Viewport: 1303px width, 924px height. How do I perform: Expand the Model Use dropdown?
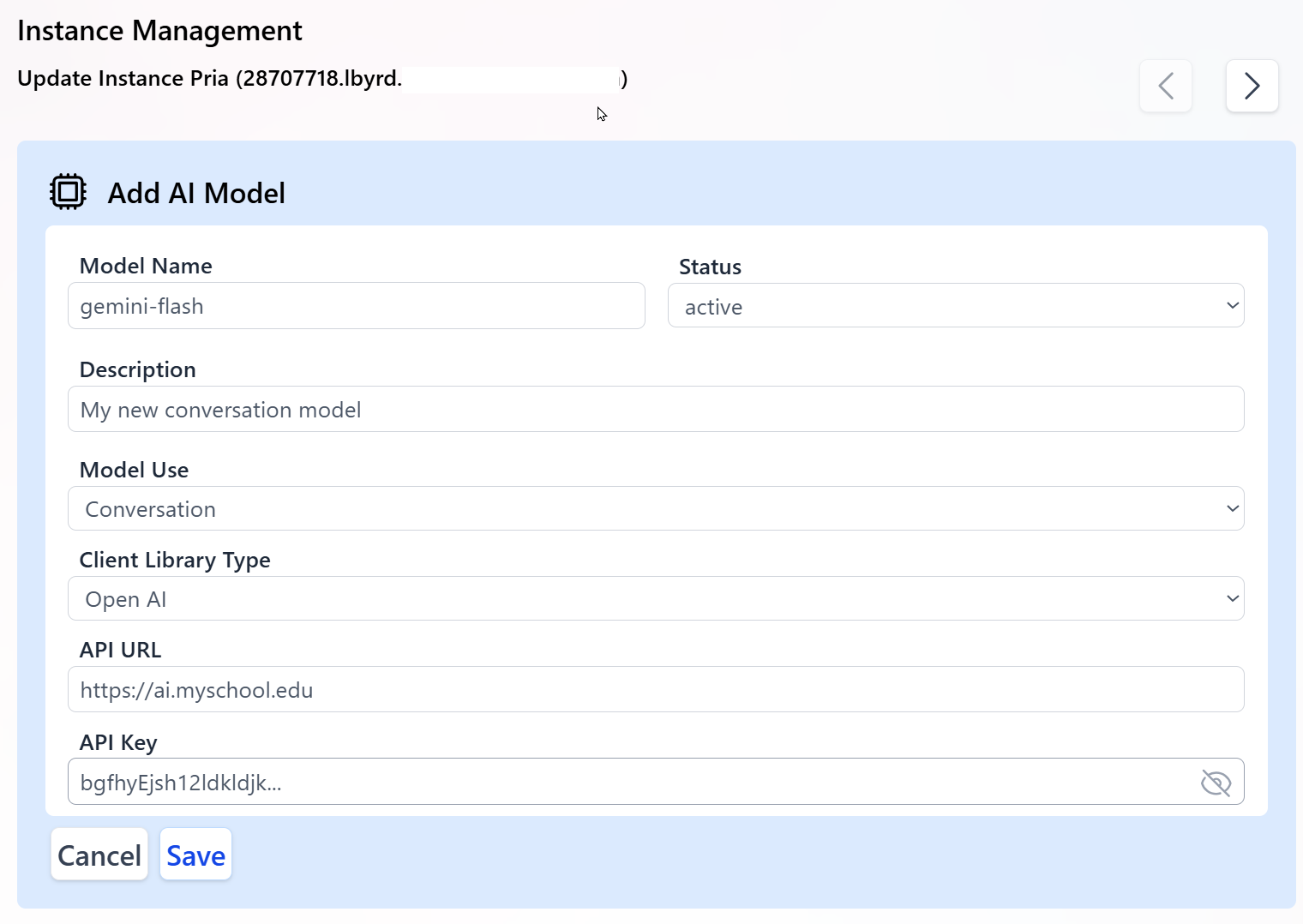click(655, 508)
